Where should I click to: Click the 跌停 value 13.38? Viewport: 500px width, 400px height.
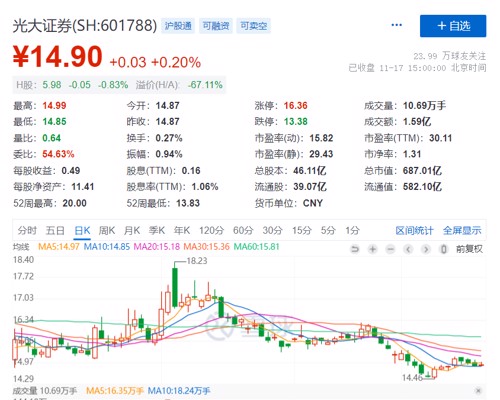tap(296, 122)
